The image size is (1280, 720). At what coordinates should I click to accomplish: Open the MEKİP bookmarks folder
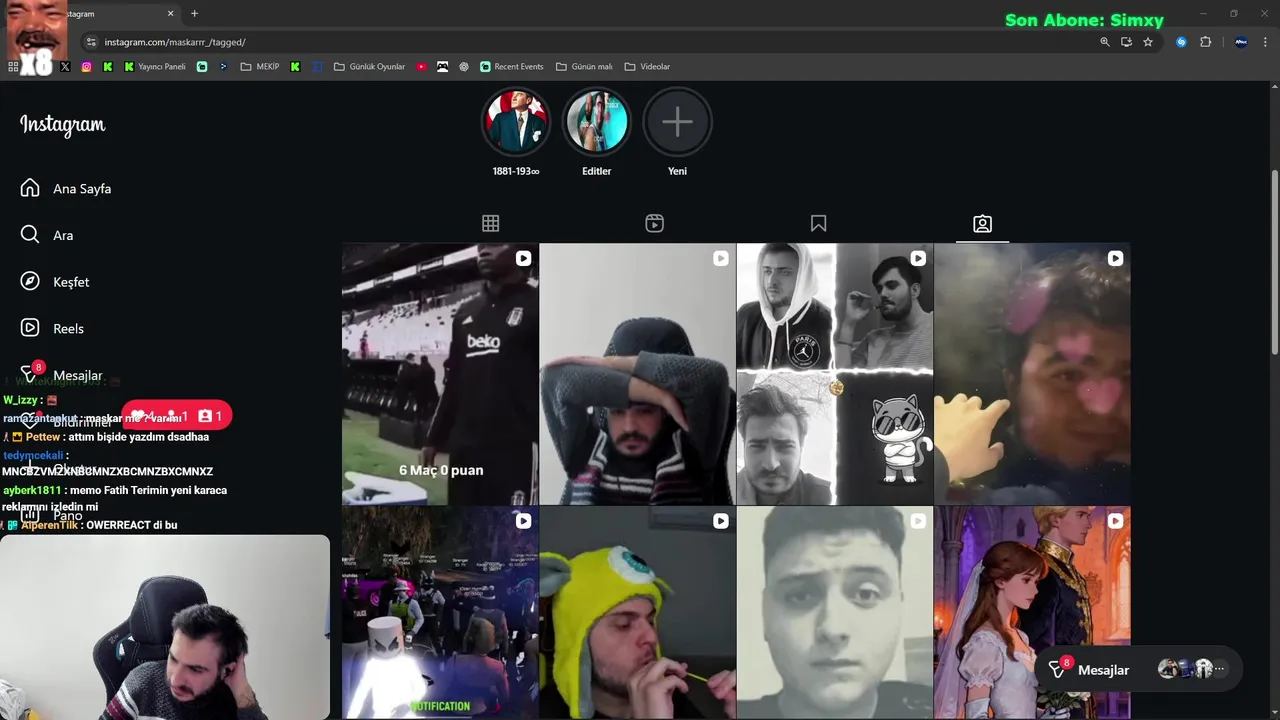(x=260, y=67)
